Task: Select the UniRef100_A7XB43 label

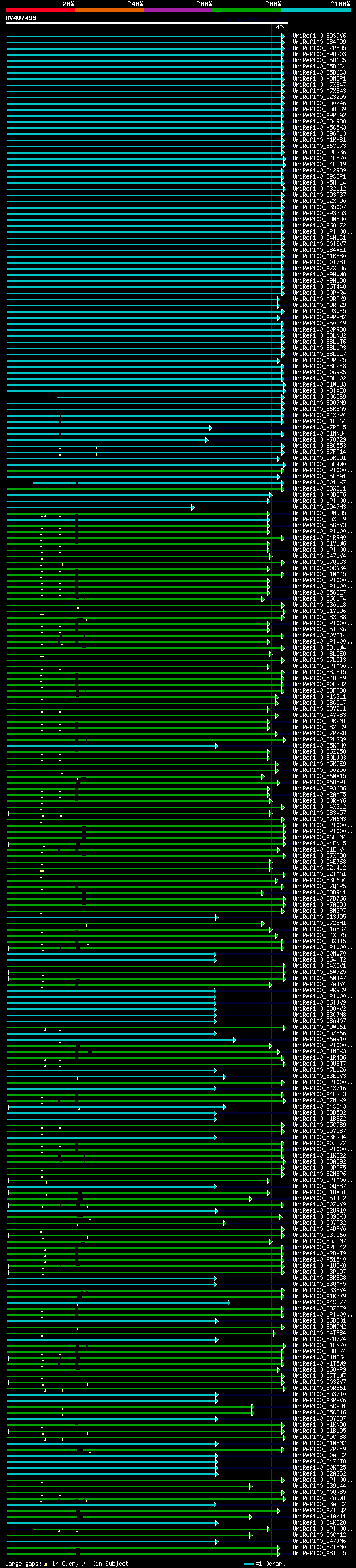Action: point(319,91)
